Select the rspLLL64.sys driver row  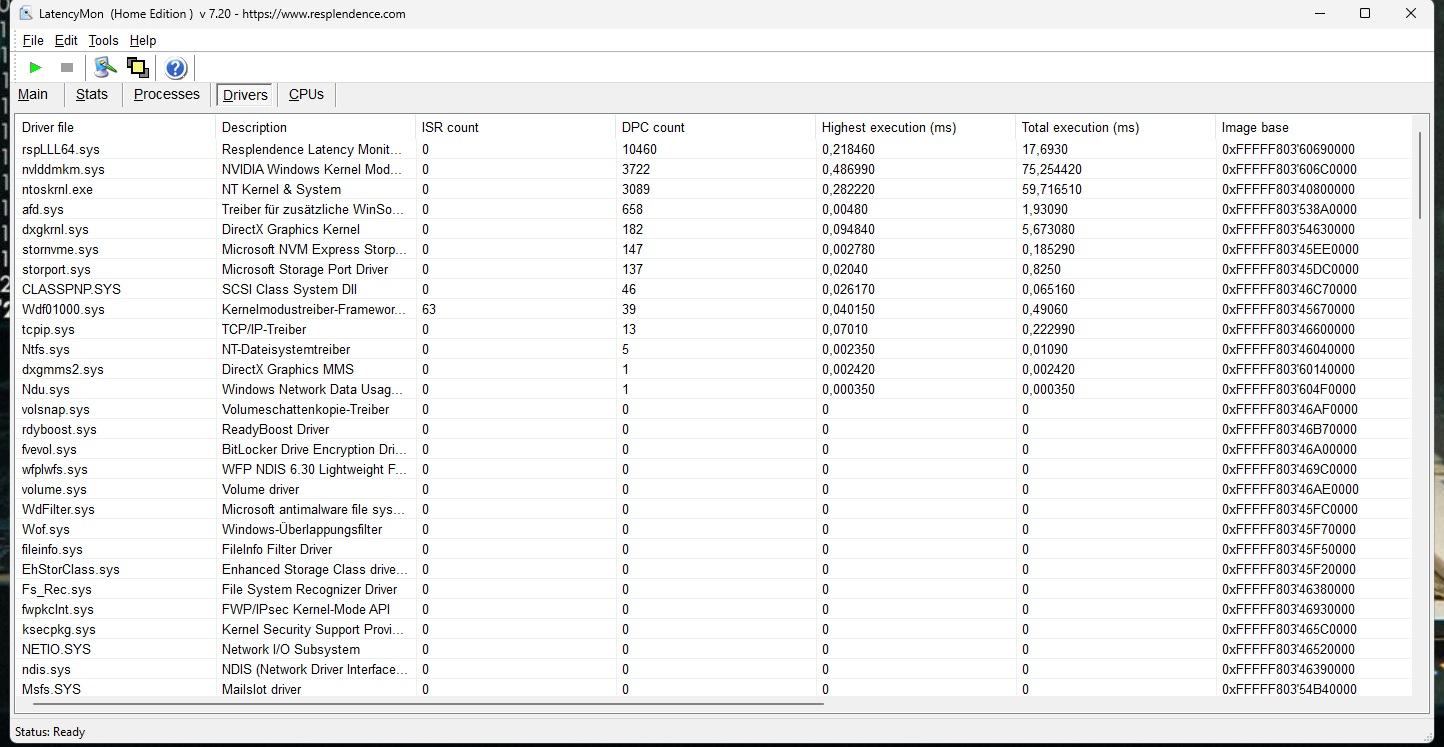click(714, 149)
